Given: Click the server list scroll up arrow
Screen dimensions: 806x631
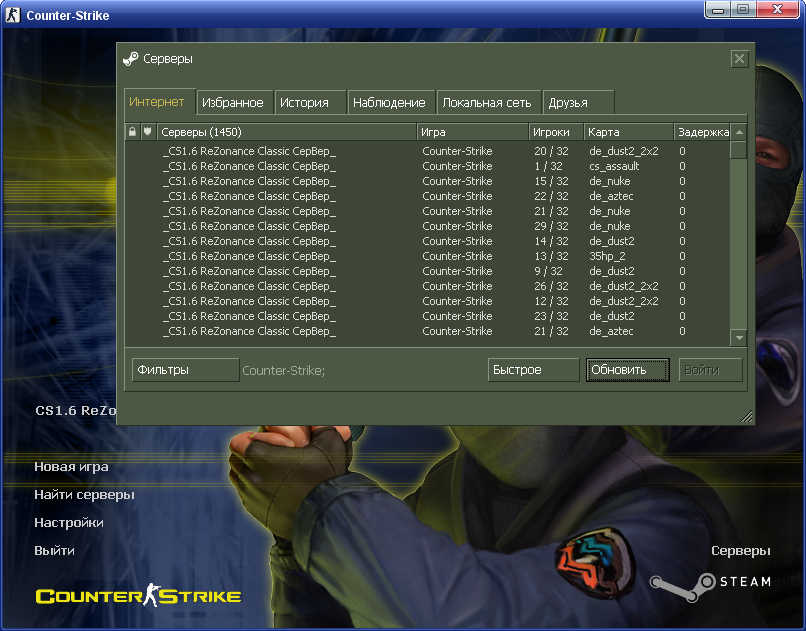Looking at the screenshot, I should (x=739, y=132).
